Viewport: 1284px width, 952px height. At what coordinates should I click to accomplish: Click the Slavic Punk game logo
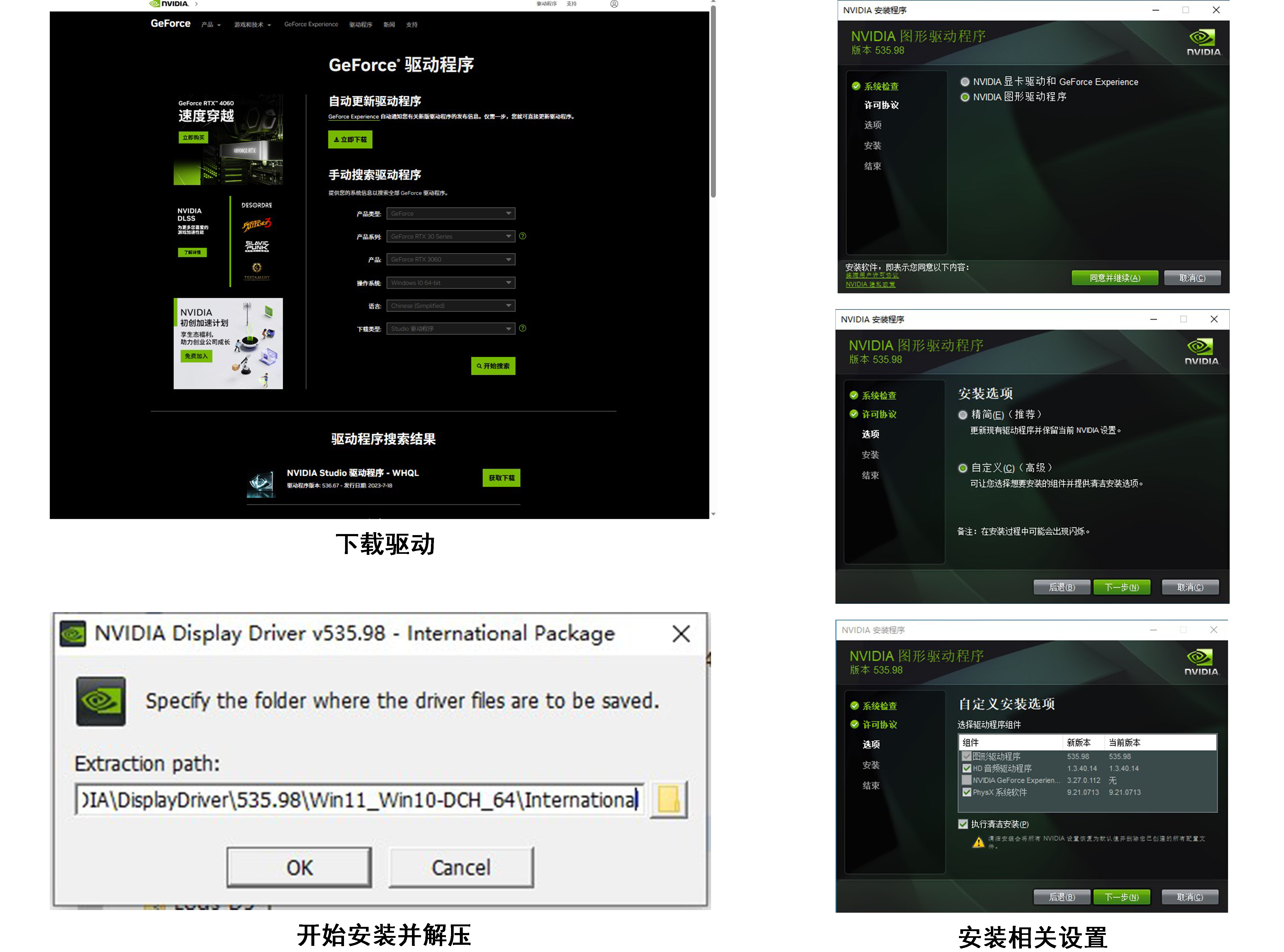pyautogui.click(x=257, y=246)
